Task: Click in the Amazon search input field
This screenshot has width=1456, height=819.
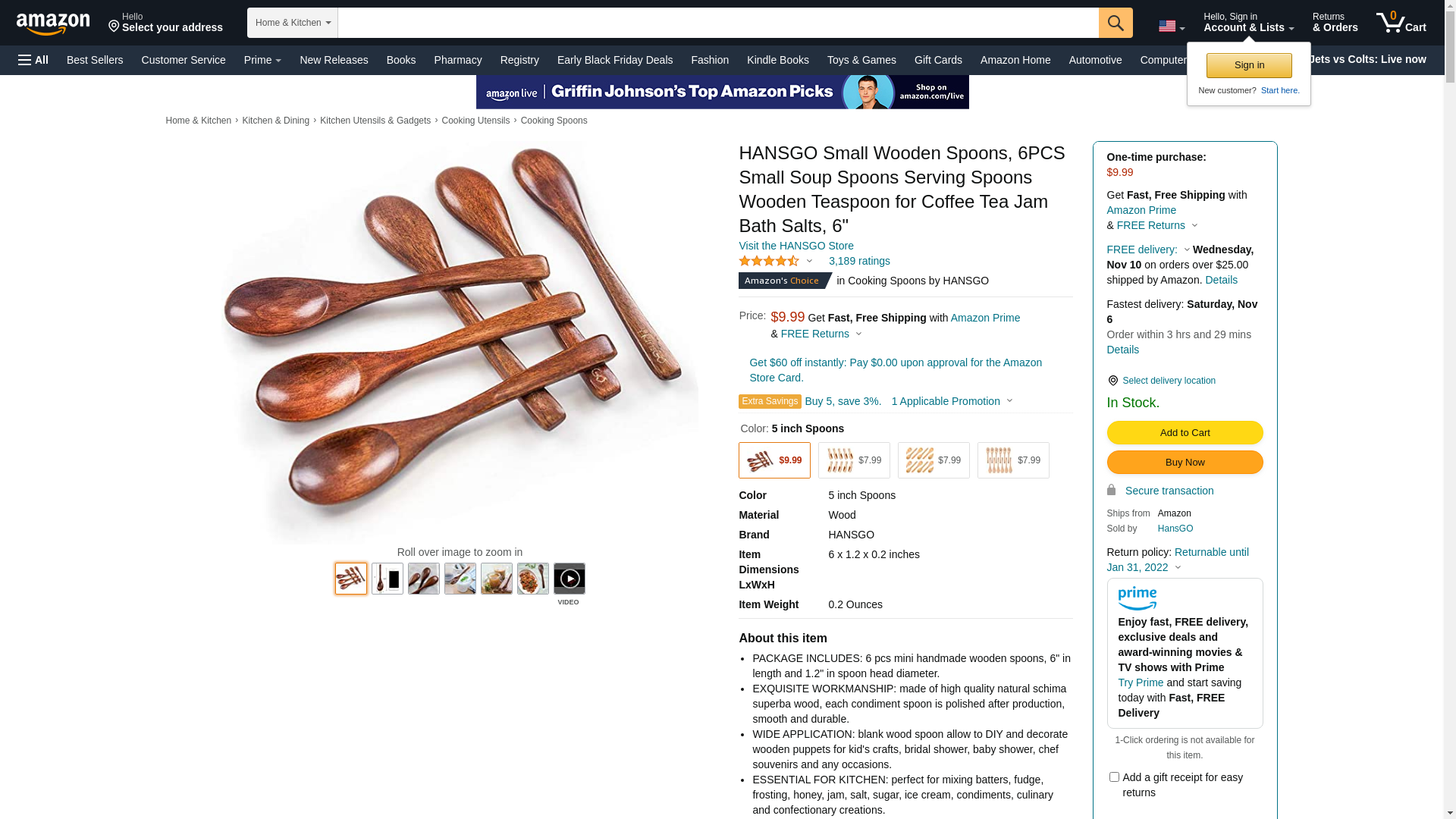Action: pyautogui.click(x=717, y=23)
